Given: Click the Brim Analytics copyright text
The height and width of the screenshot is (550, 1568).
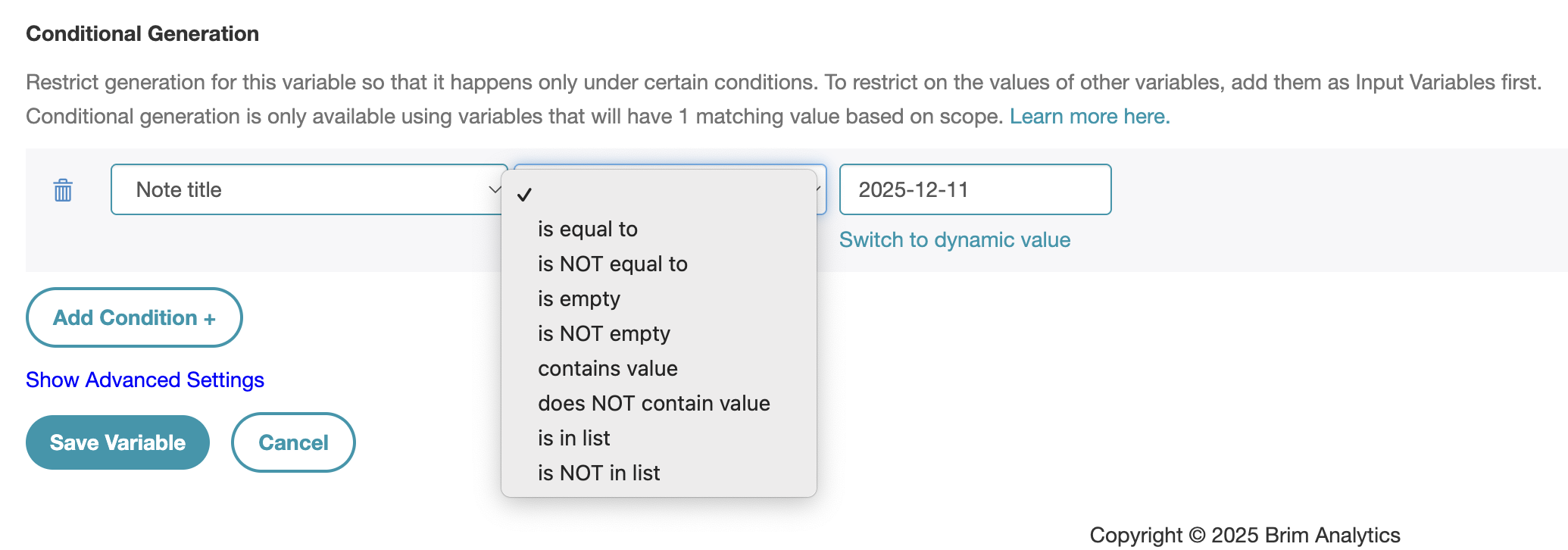Looking at the screenshot, I should (x=1245, y=535).
